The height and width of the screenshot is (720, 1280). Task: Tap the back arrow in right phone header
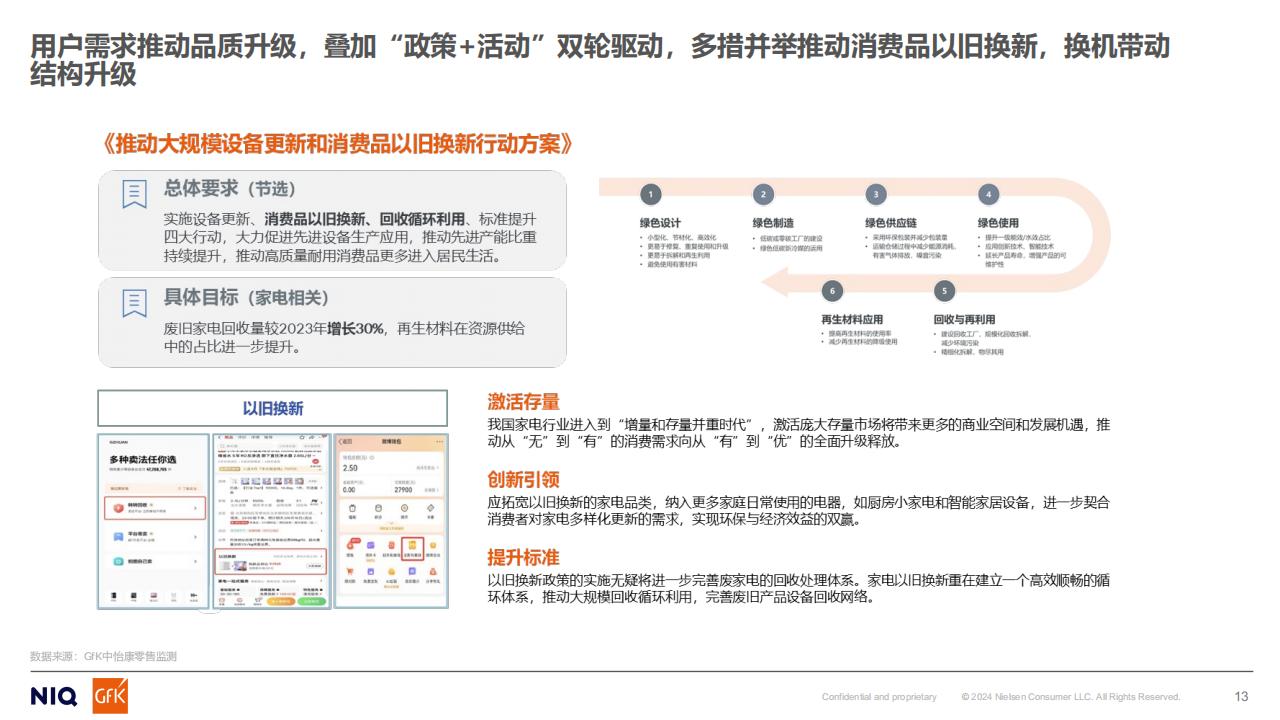click(340, 442)
